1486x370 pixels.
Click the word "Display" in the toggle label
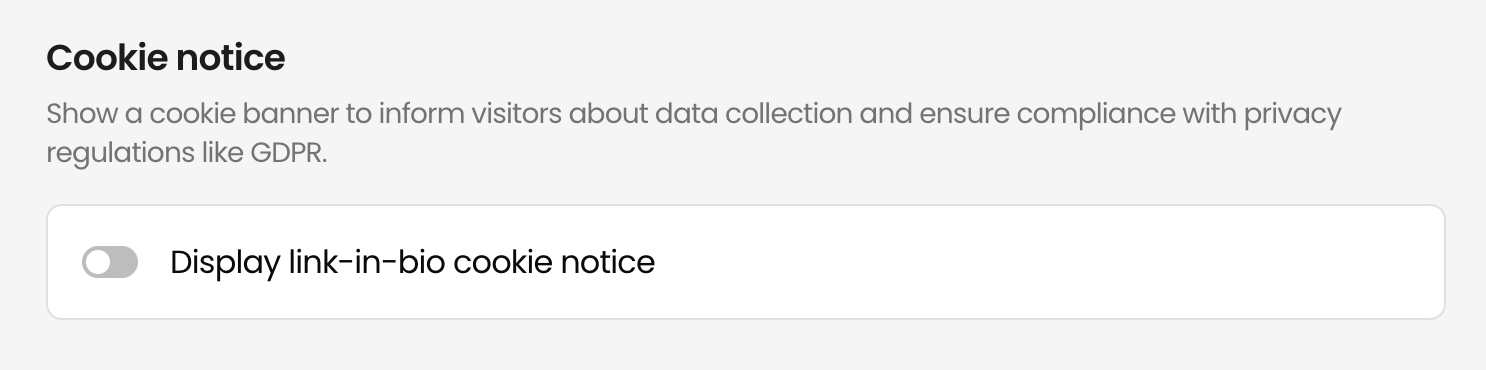click(221, 263)
